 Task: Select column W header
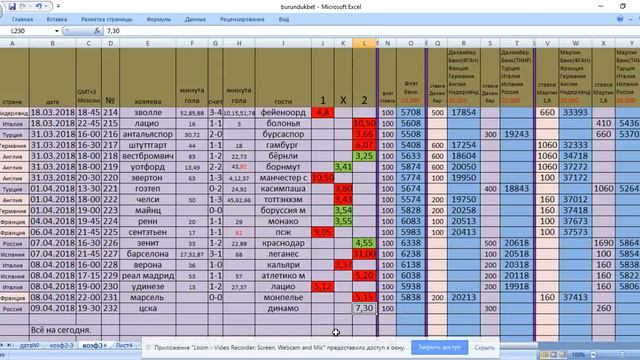tap(576, 43)
